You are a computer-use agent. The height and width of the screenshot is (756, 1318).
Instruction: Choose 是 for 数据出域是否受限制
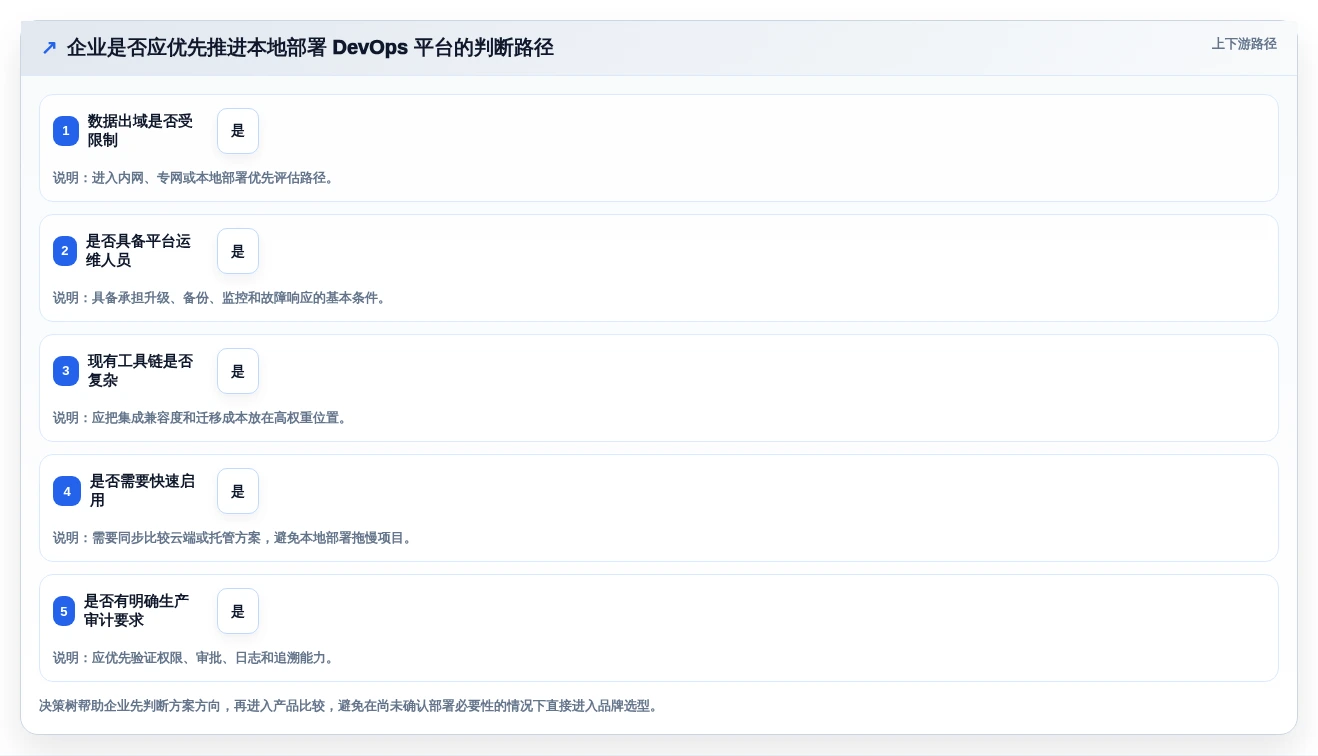(238, 131)
